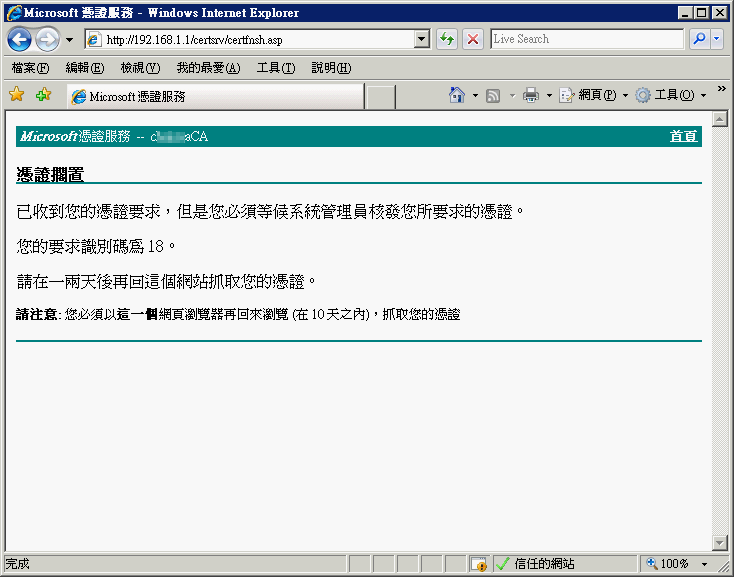Screen dimensions: 734x577
Task: Go back using the Back arrow button
Action: [x=19, y=39]
